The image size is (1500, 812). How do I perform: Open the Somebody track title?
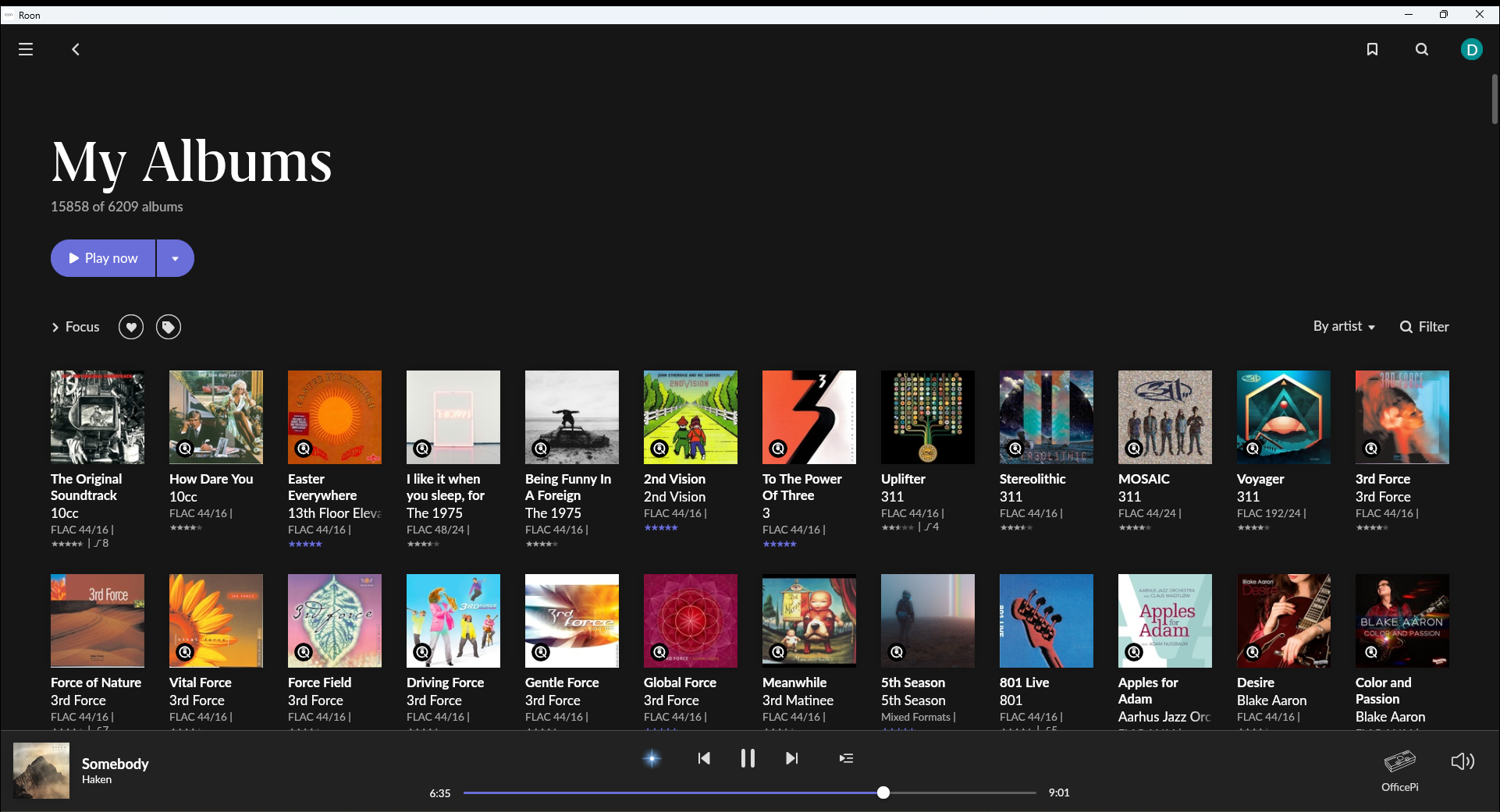(116, 764)
